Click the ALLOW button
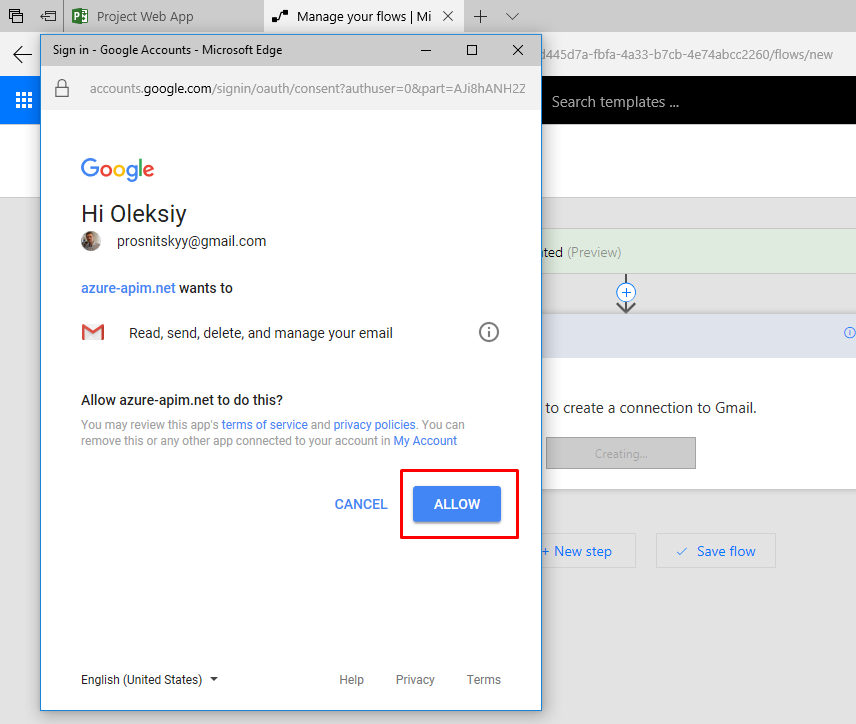This screenshot has width=856, height=724. tap(456, 504)
